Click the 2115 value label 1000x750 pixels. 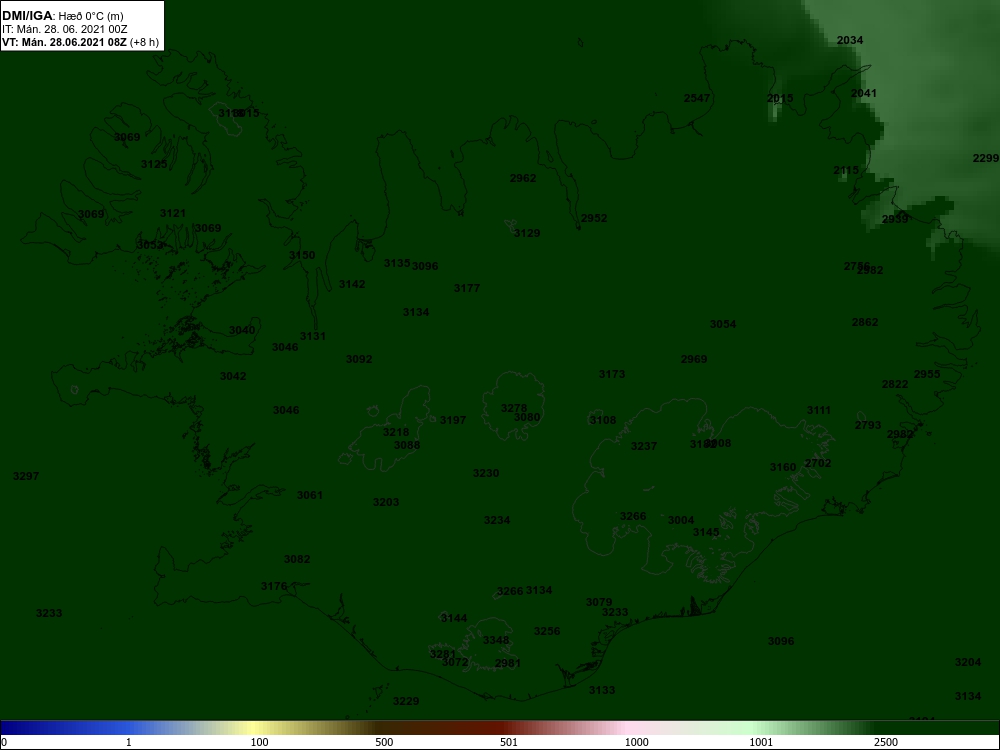point(846,170)
